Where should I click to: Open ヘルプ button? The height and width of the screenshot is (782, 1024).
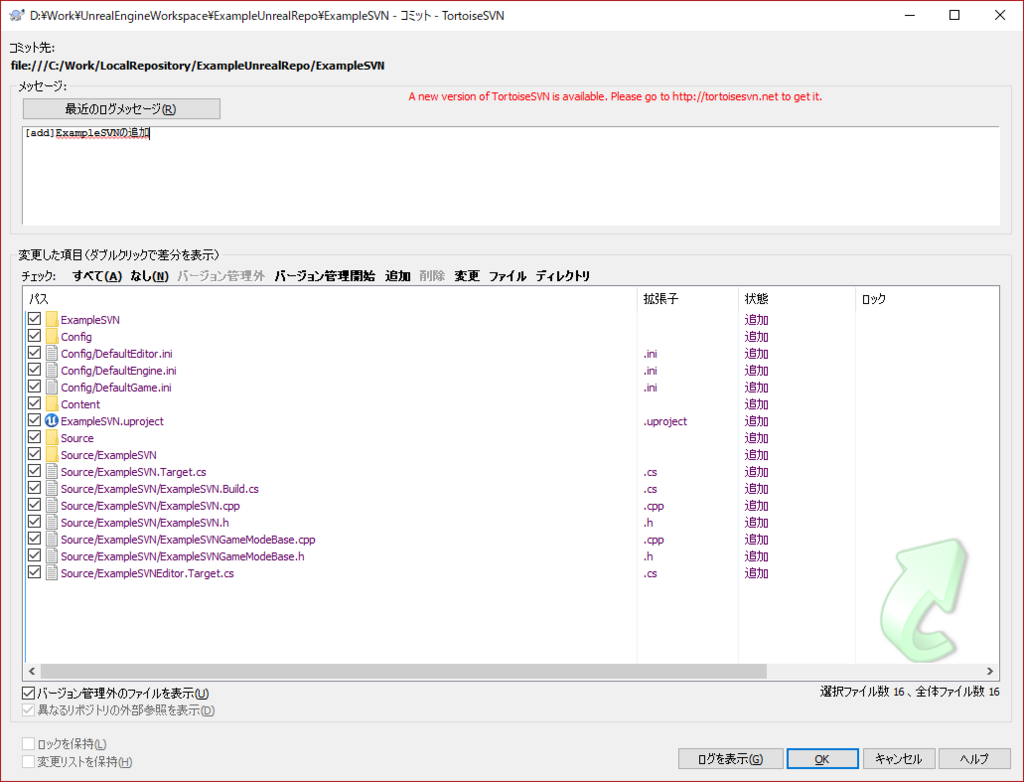974,758
